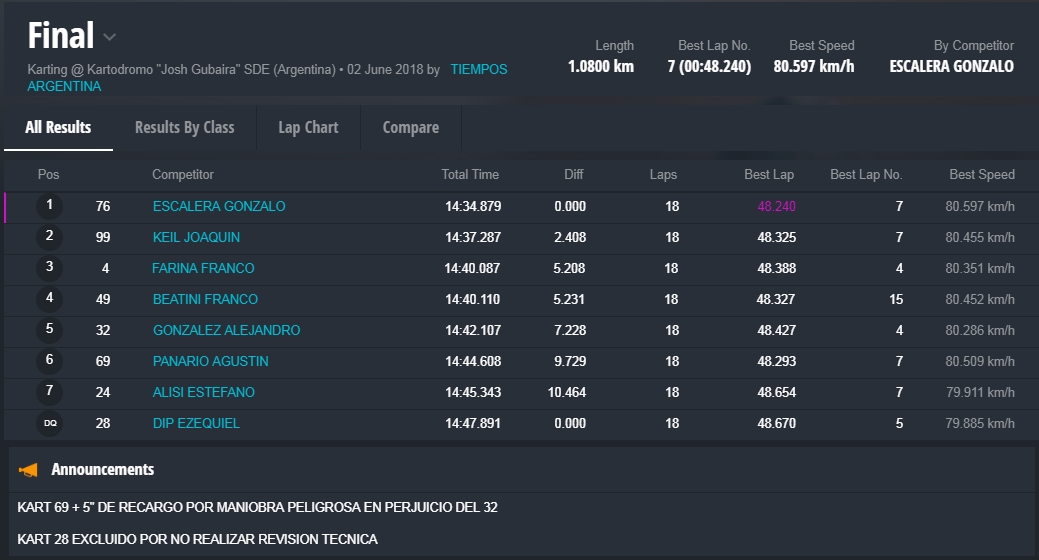Switch to the Compare tab
The height and width of the screenshot is (560, 1039).
(410, 127)
